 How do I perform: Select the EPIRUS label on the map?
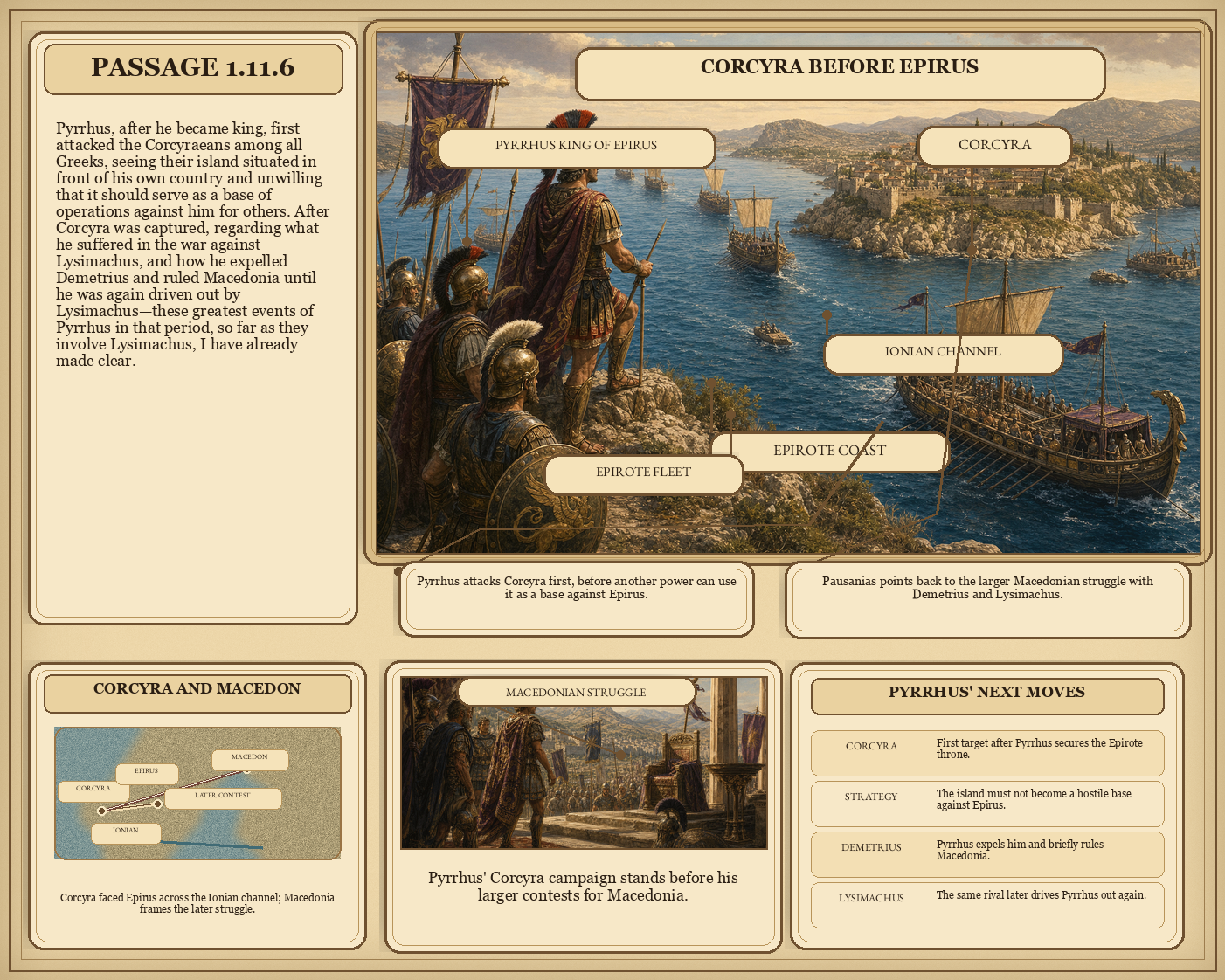(x=147, y=773)
